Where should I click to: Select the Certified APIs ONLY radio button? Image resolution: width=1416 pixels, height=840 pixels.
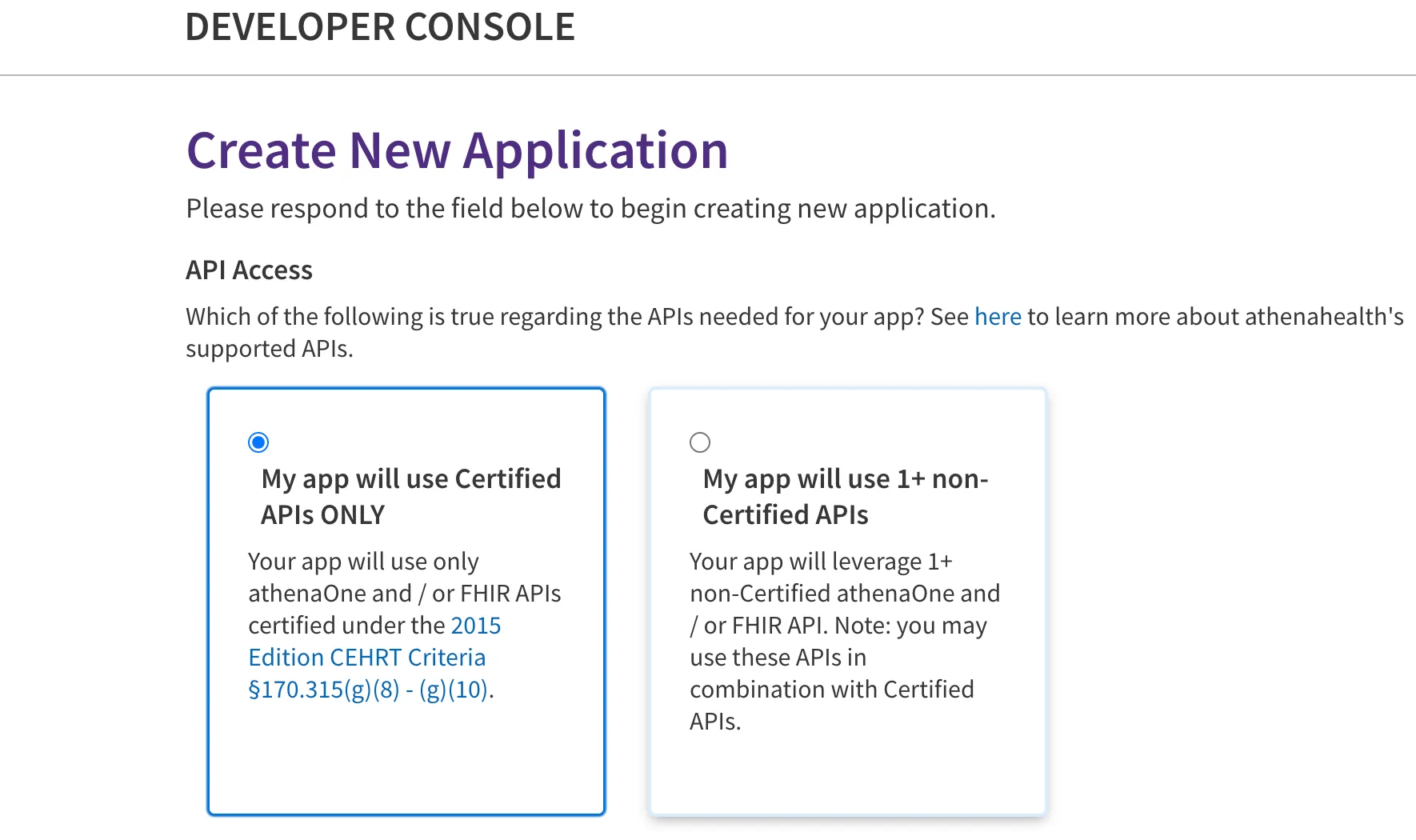(258, 442)
